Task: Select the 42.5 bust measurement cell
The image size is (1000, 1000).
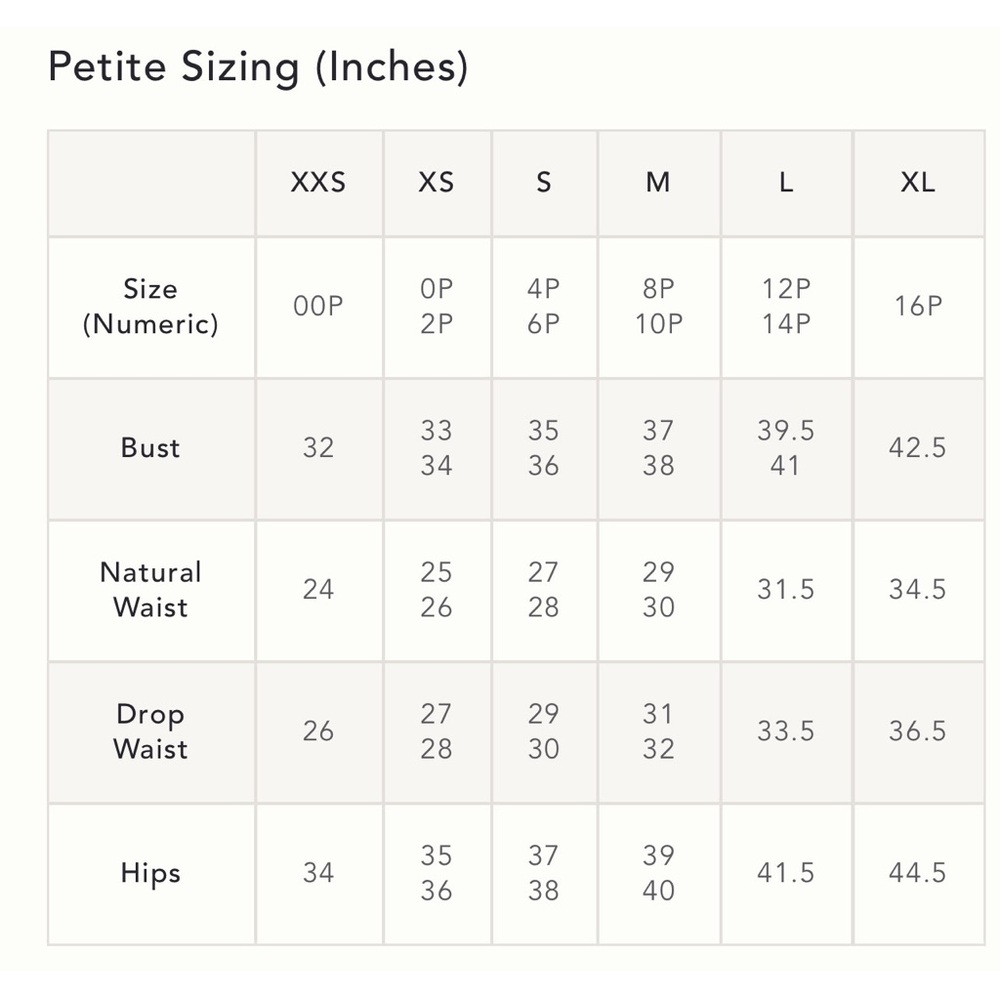Action: pyautogui.click(x=918, y=448)
